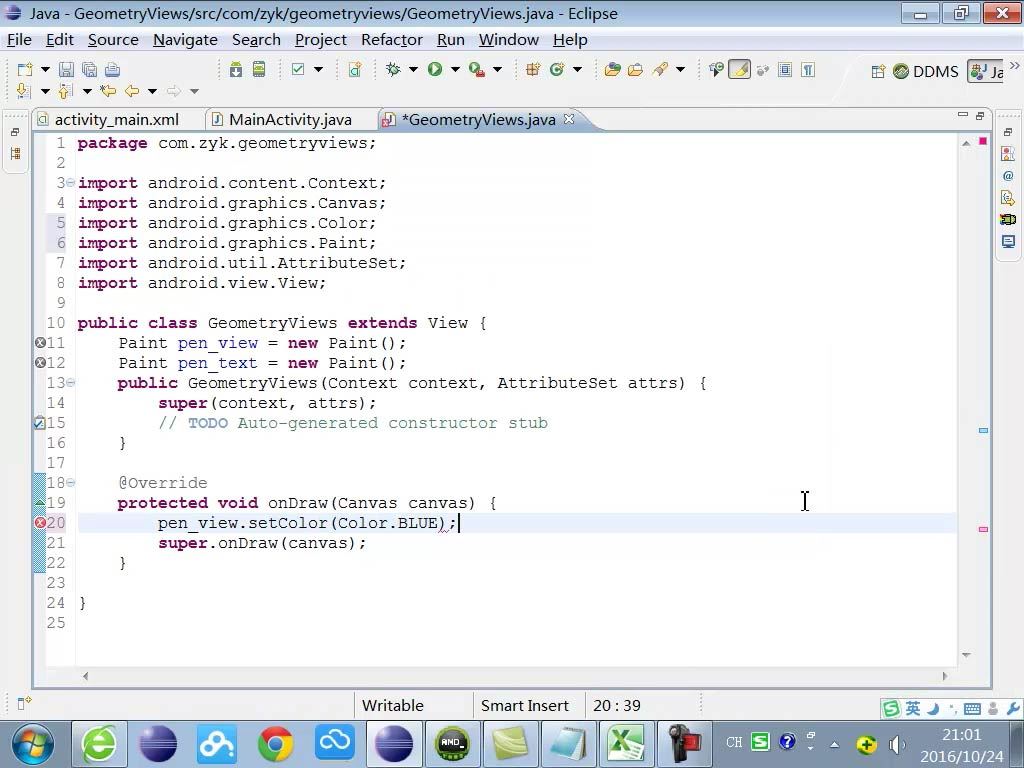Open Excel from the taskbar
The image size is (1024, 768).
coord(626,744)
